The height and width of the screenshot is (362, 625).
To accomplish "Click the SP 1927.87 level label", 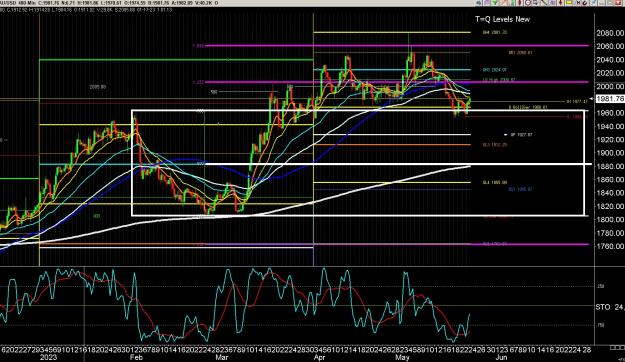I will coord(521,135).
